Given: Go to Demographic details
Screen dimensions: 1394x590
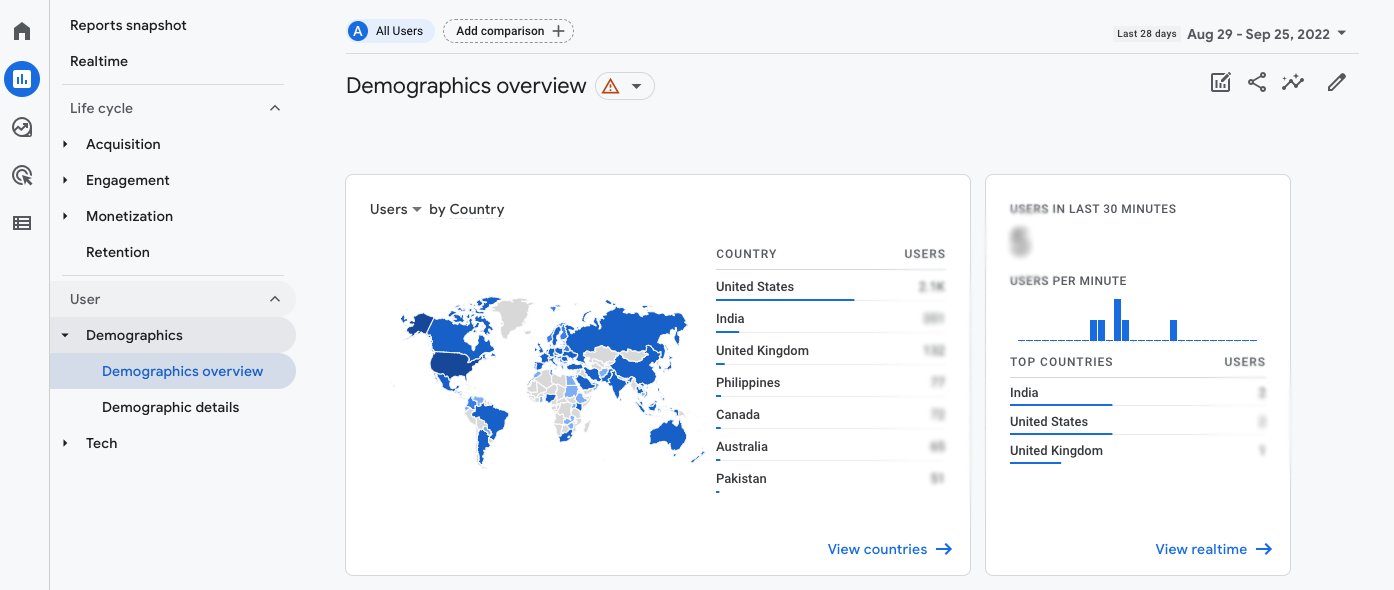Looking at the screenshot, I should pos(170,407).
